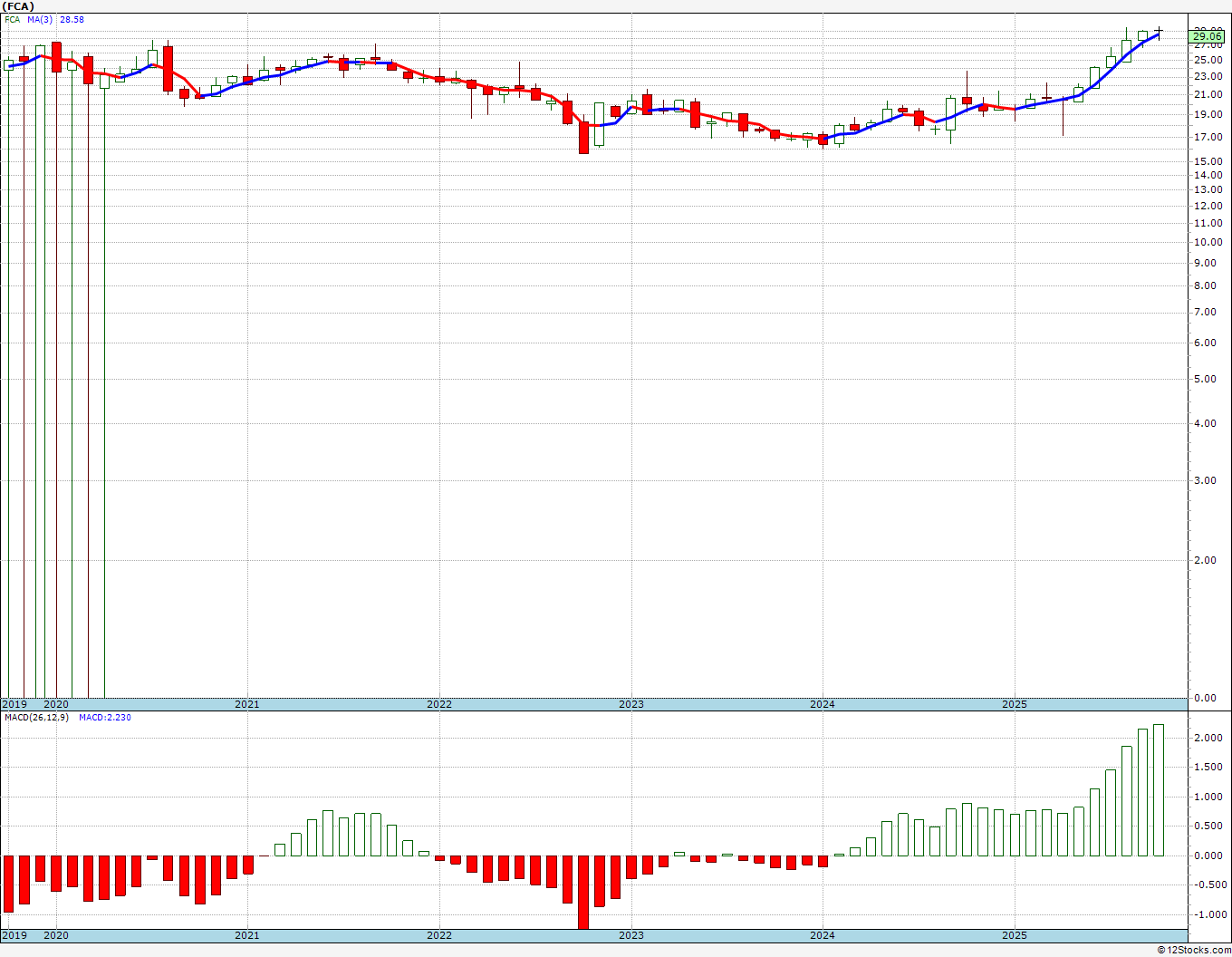Click the 17.00 price axis label
This screenshot has height=957, width=1232.
click(1208, 138)
